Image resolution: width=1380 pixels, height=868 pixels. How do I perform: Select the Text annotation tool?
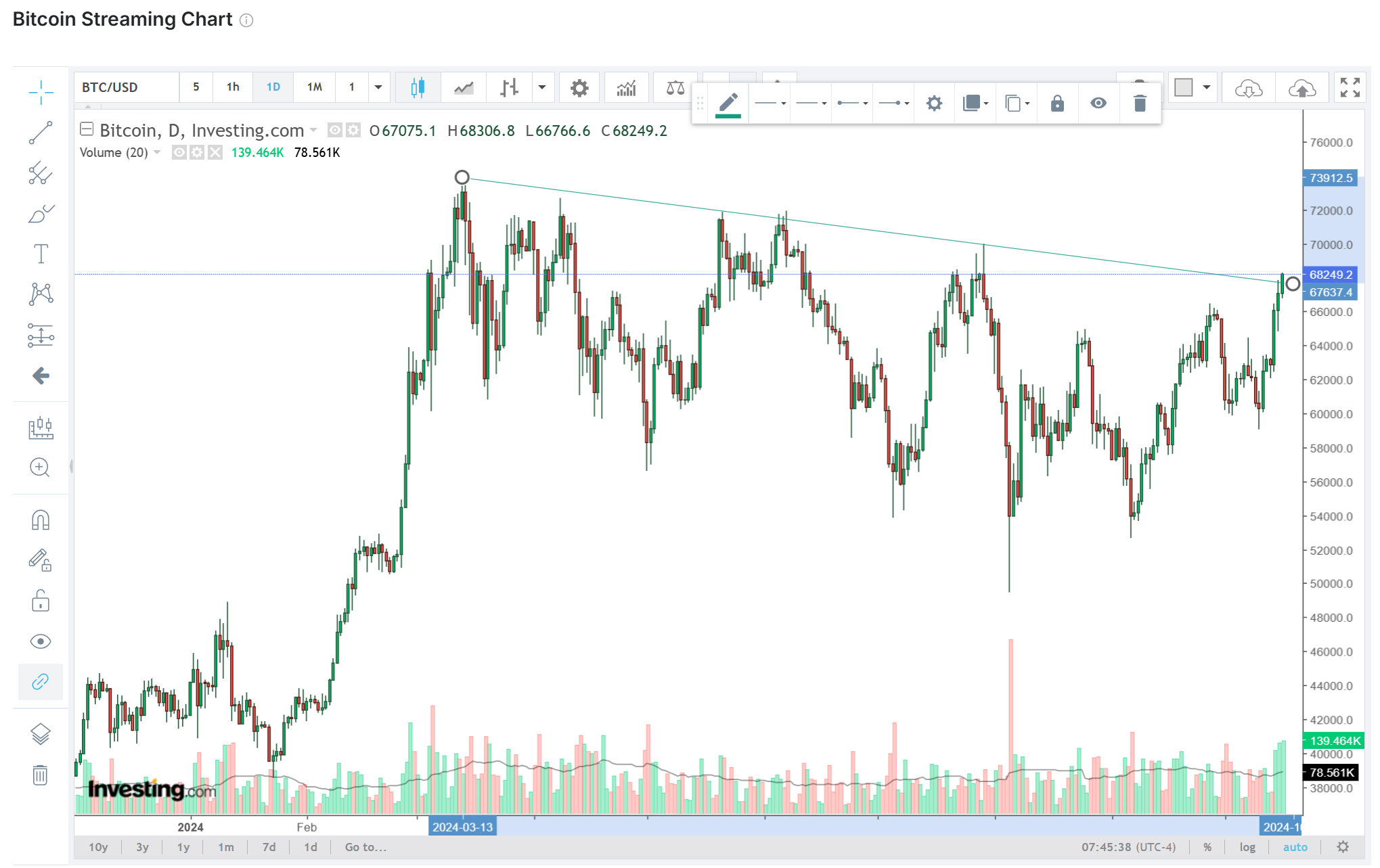tap(41, 254)
